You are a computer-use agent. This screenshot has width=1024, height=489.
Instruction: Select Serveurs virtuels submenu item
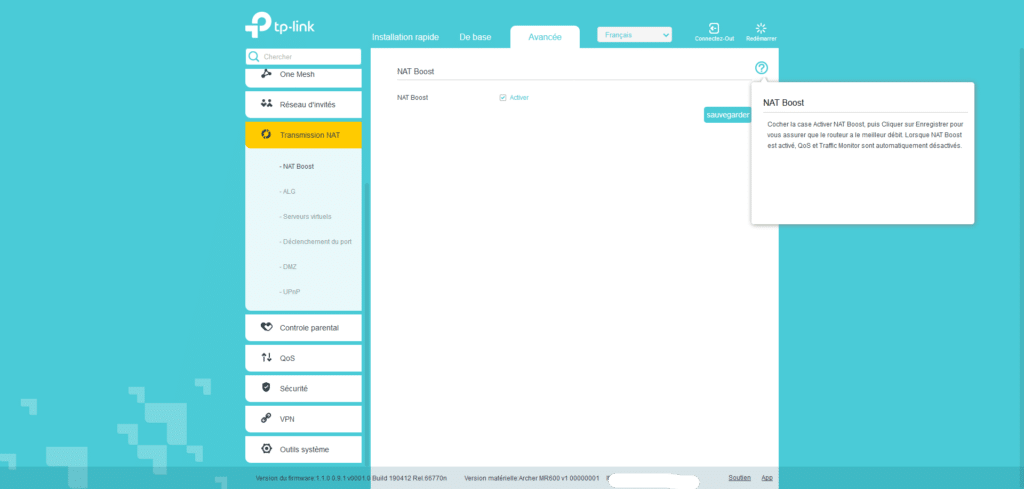coord(306,217)
